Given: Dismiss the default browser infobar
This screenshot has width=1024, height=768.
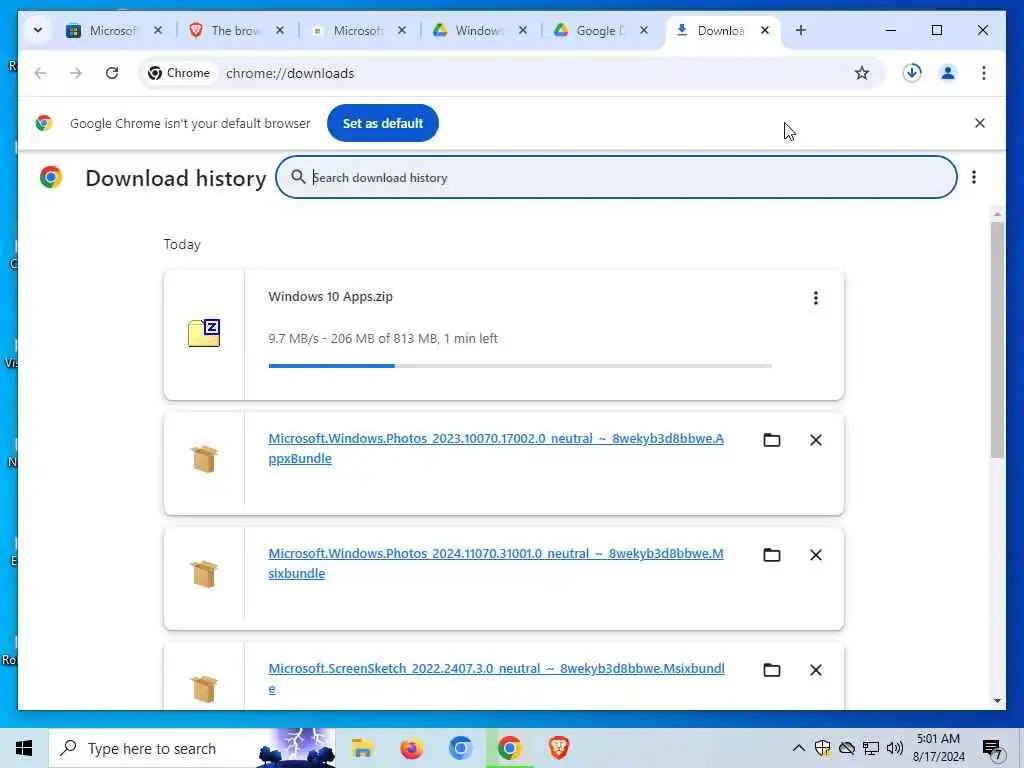Looking at the screenshot, I should [980, 123].
